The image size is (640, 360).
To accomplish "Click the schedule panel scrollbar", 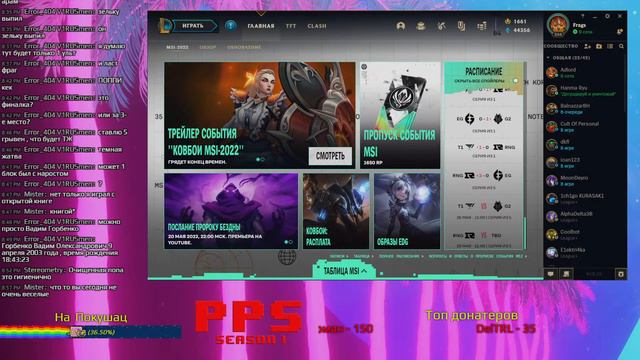I will coord(525,233).
